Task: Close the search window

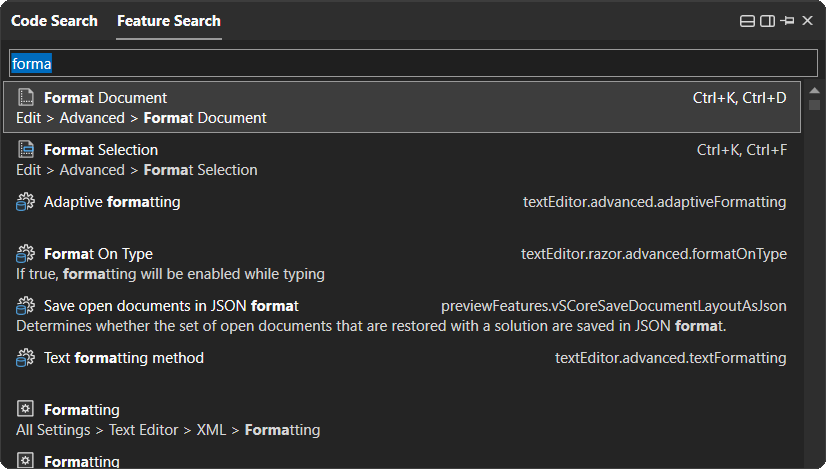Action: pyautogui.click(x=807, y=21)
